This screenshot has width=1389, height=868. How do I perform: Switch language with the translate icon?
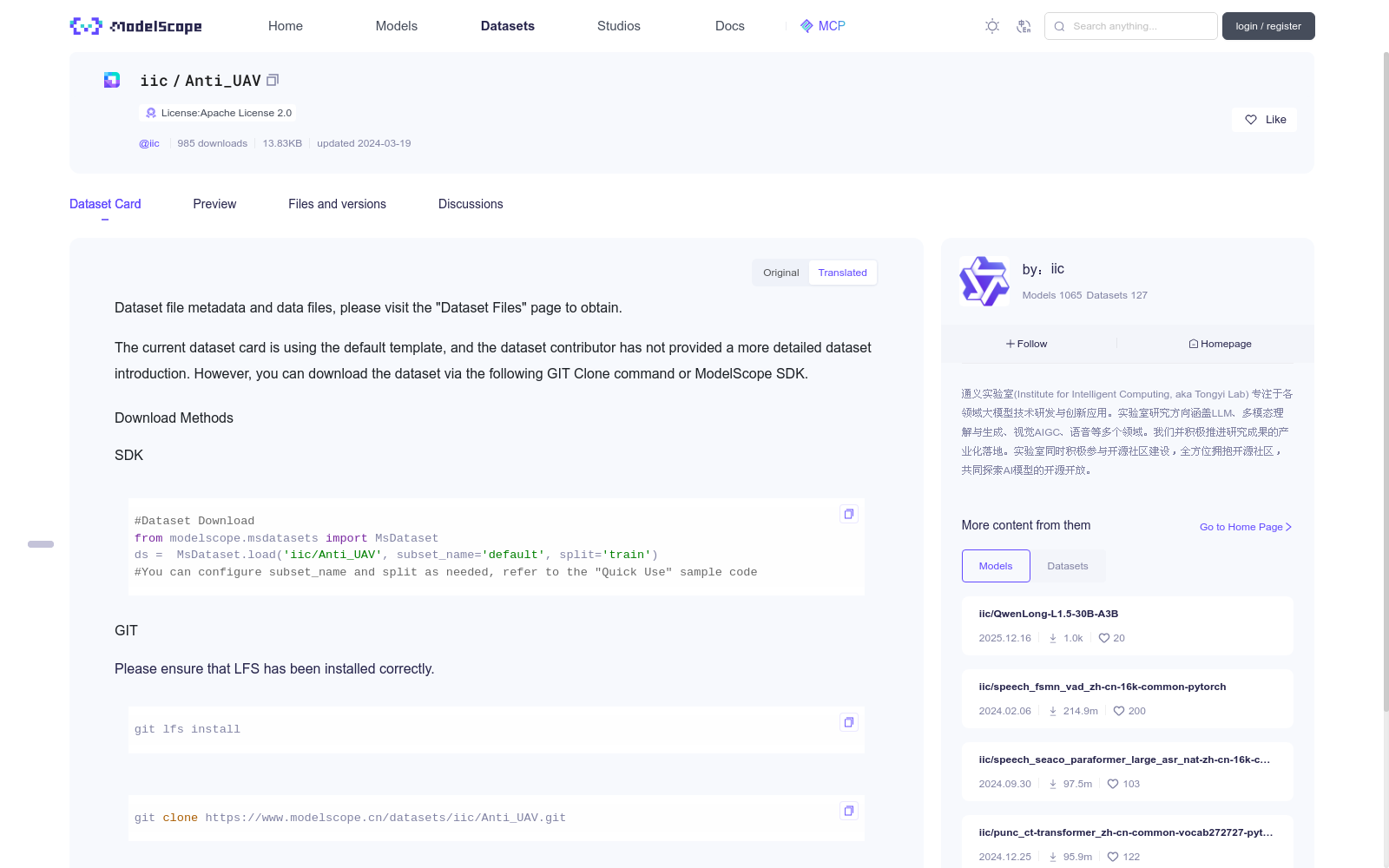tap(1024, 26)
